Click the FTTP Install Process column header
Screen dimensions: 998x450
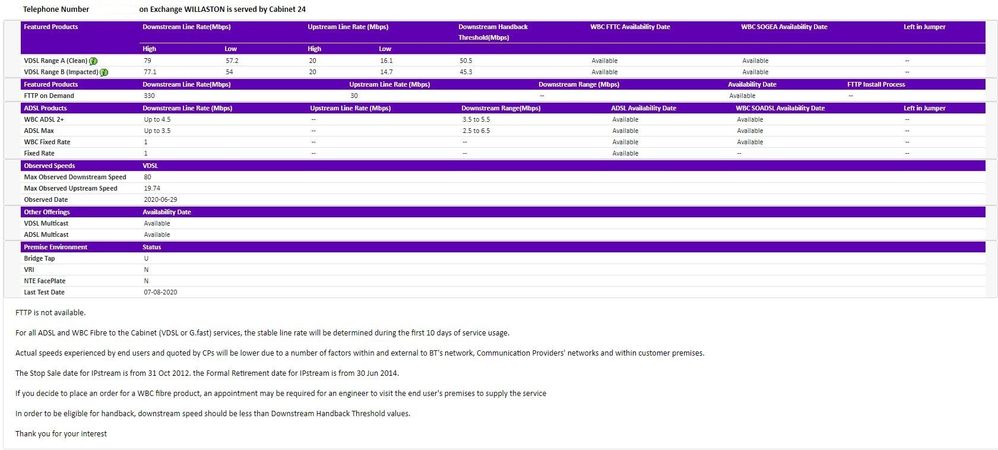(876, 84)
